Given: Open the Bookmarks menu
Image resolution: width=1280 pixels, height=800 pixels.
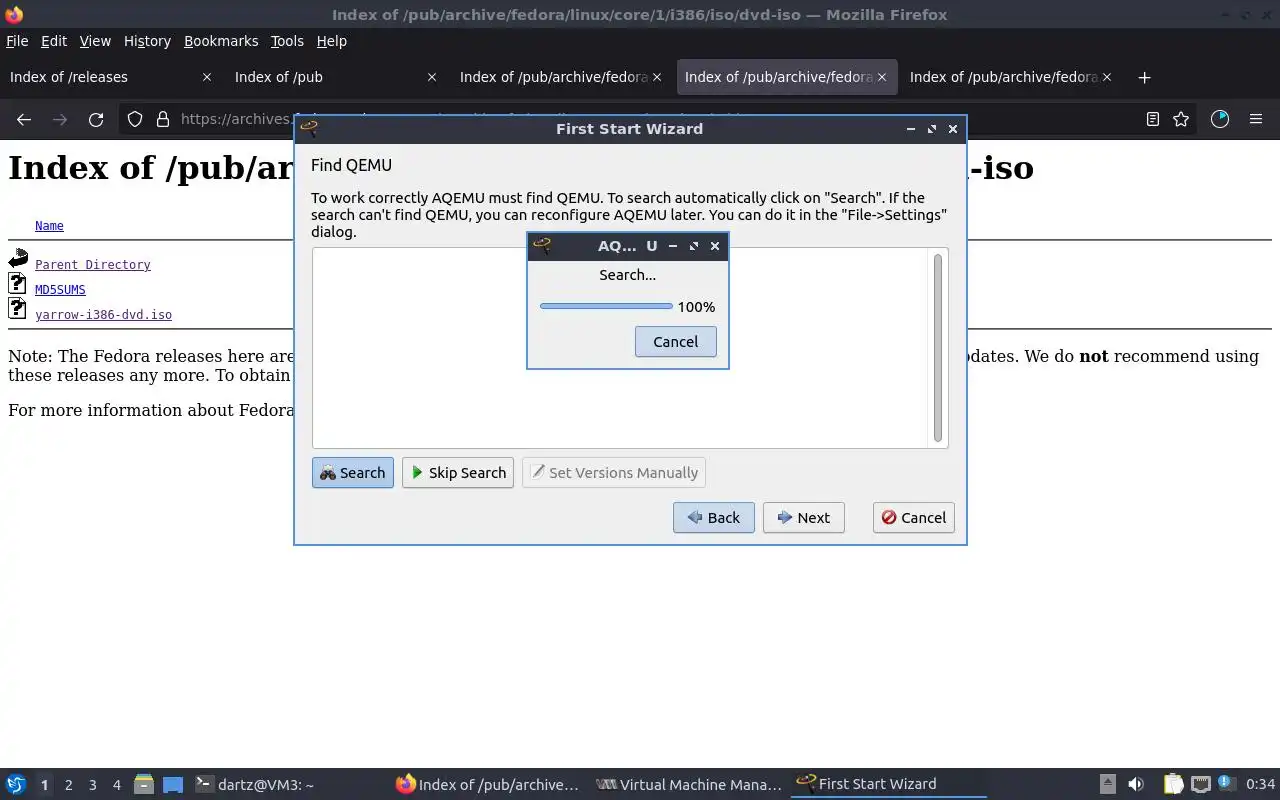Looking at the screenshot, I should 221,41.
